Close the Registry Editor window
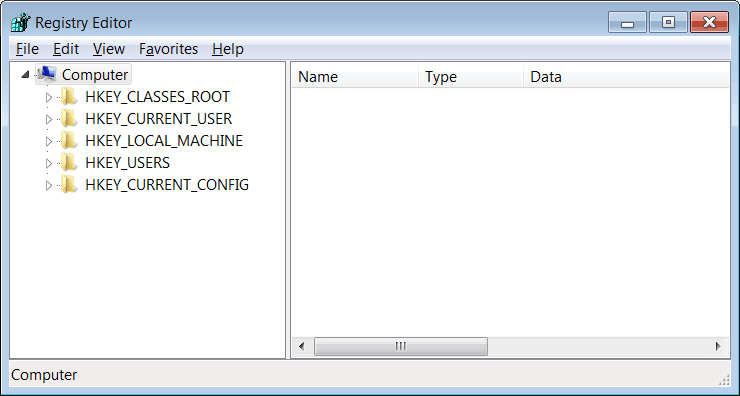Viewport: 740px width, 396px height. [709, 22]
